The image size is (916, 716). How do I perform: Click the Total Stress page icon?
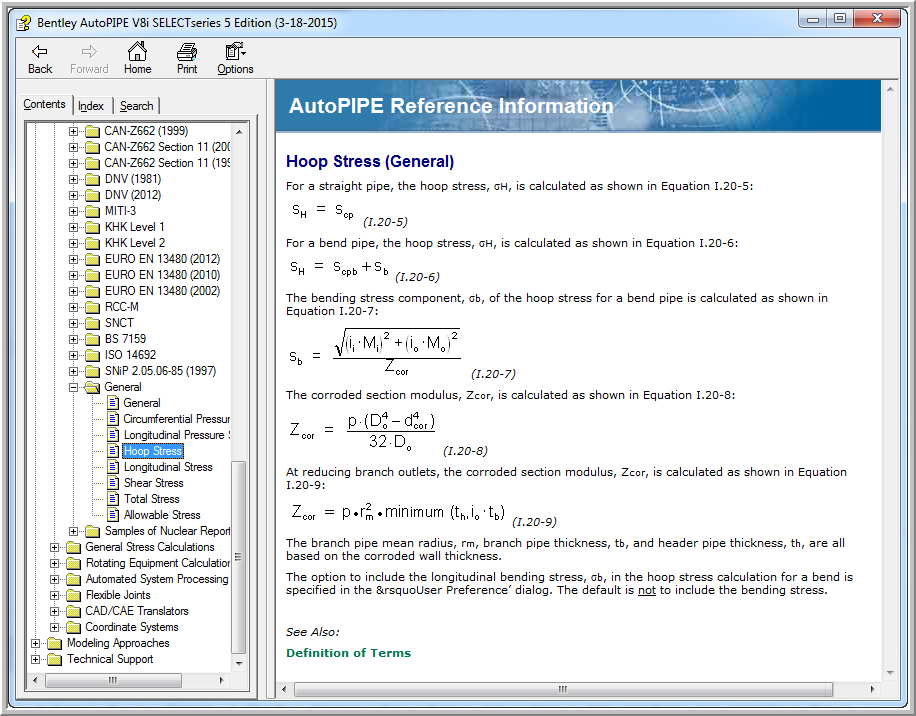(113, 499)
